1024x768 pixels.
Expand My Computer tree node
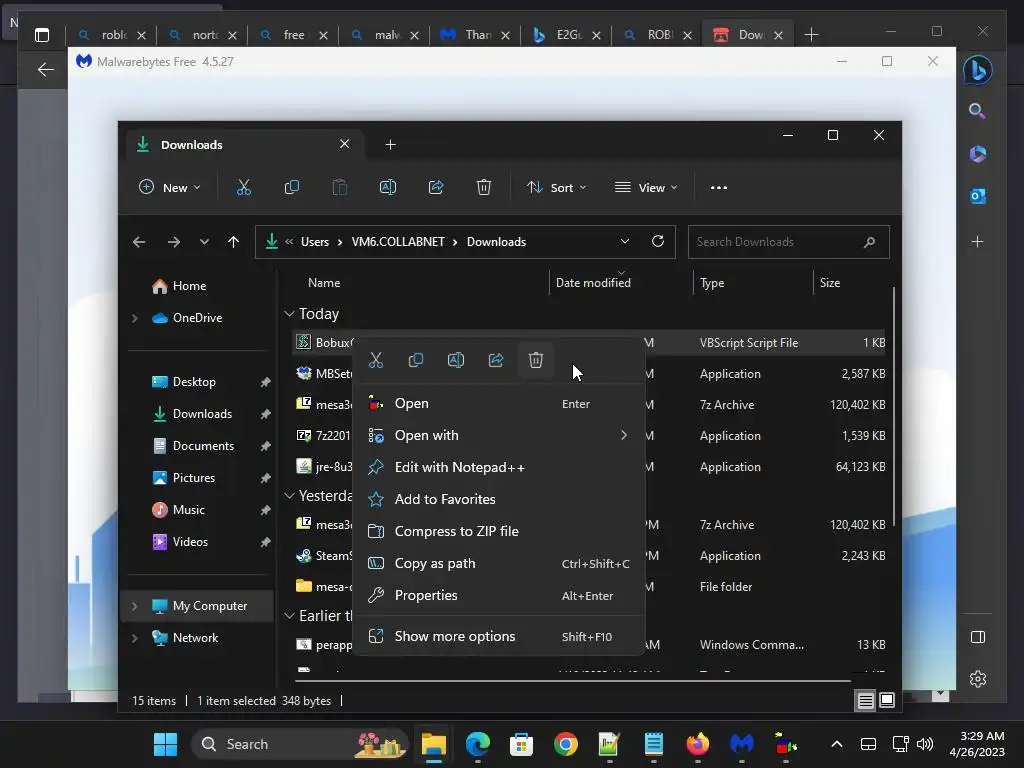coord(135,606)
